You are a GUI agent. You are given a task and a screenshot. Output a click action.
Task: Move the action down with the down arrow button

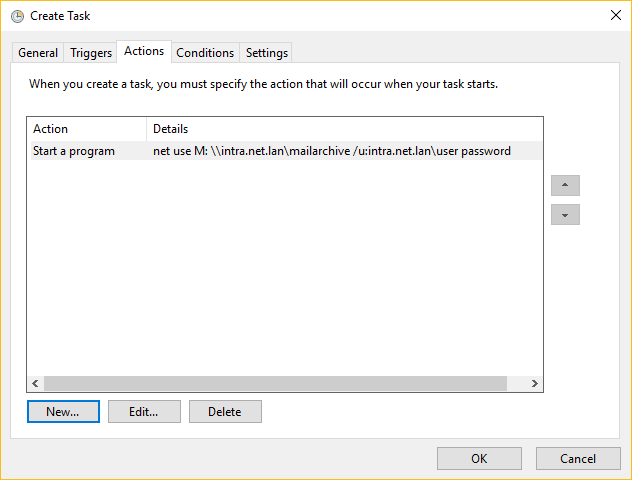(565, 214)
